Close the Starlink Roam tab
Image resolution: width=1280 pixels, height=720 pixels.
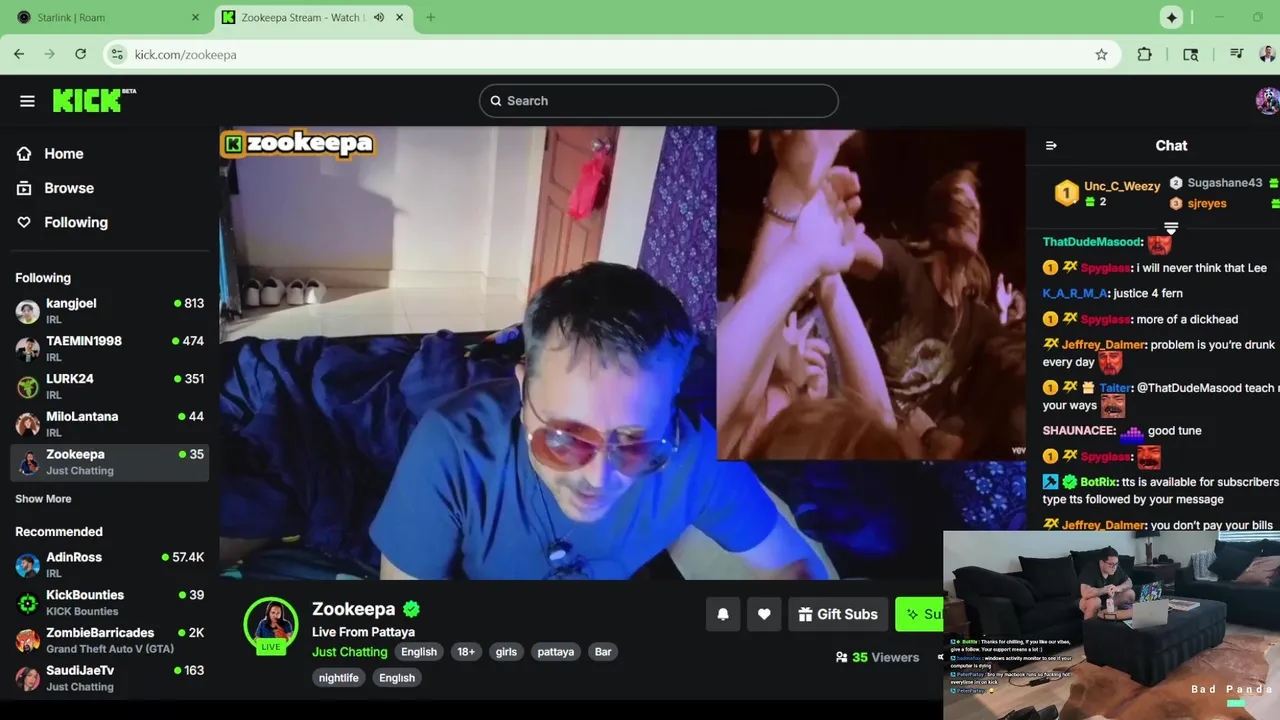[195, 17]
